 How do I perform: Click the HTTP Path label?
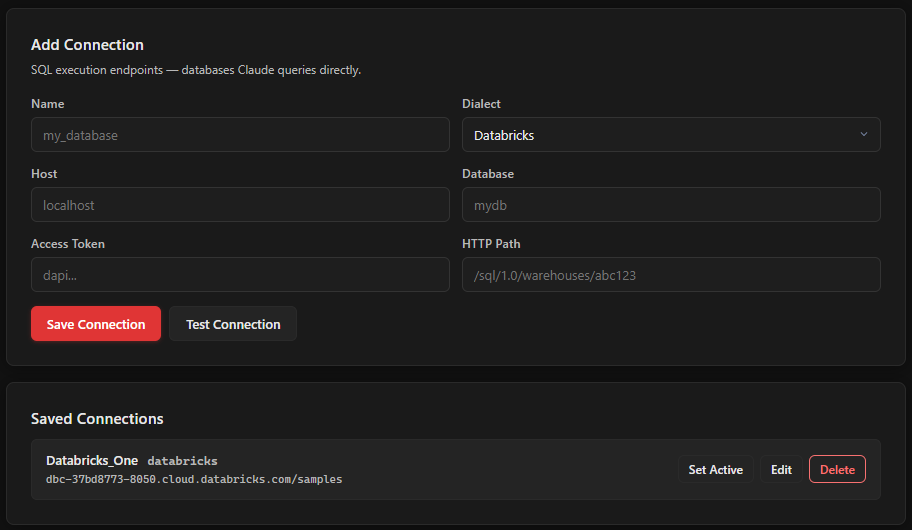491,244
